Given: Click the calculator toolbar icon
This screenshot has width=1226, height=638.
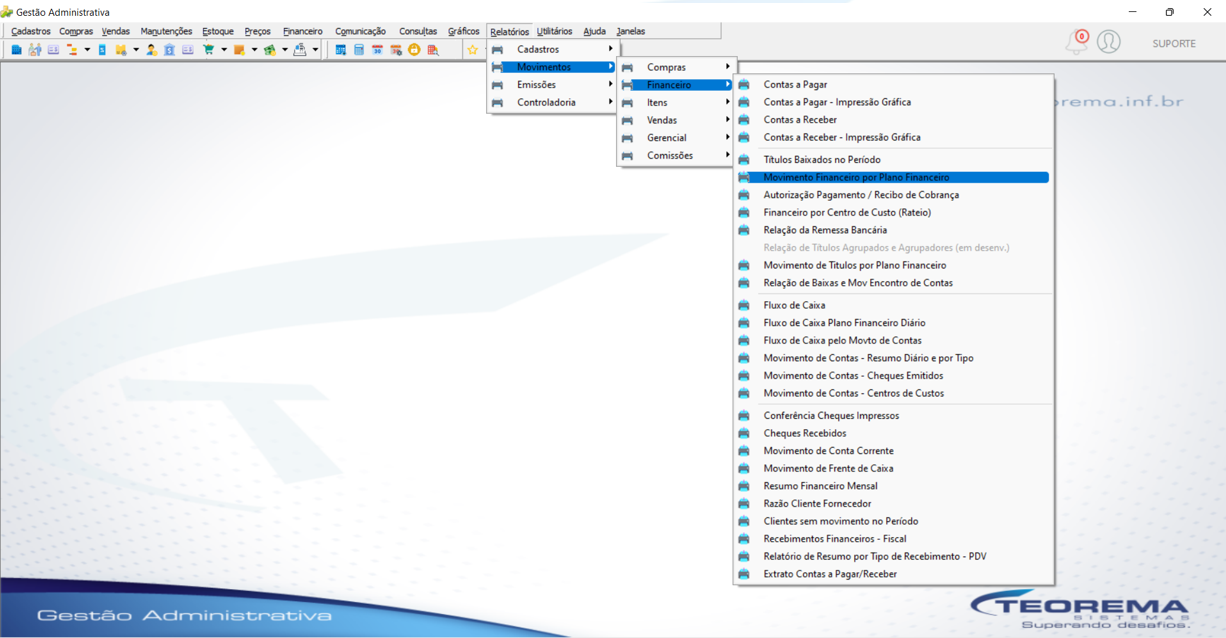Looking at the screenshot, I should click(359, 49).
